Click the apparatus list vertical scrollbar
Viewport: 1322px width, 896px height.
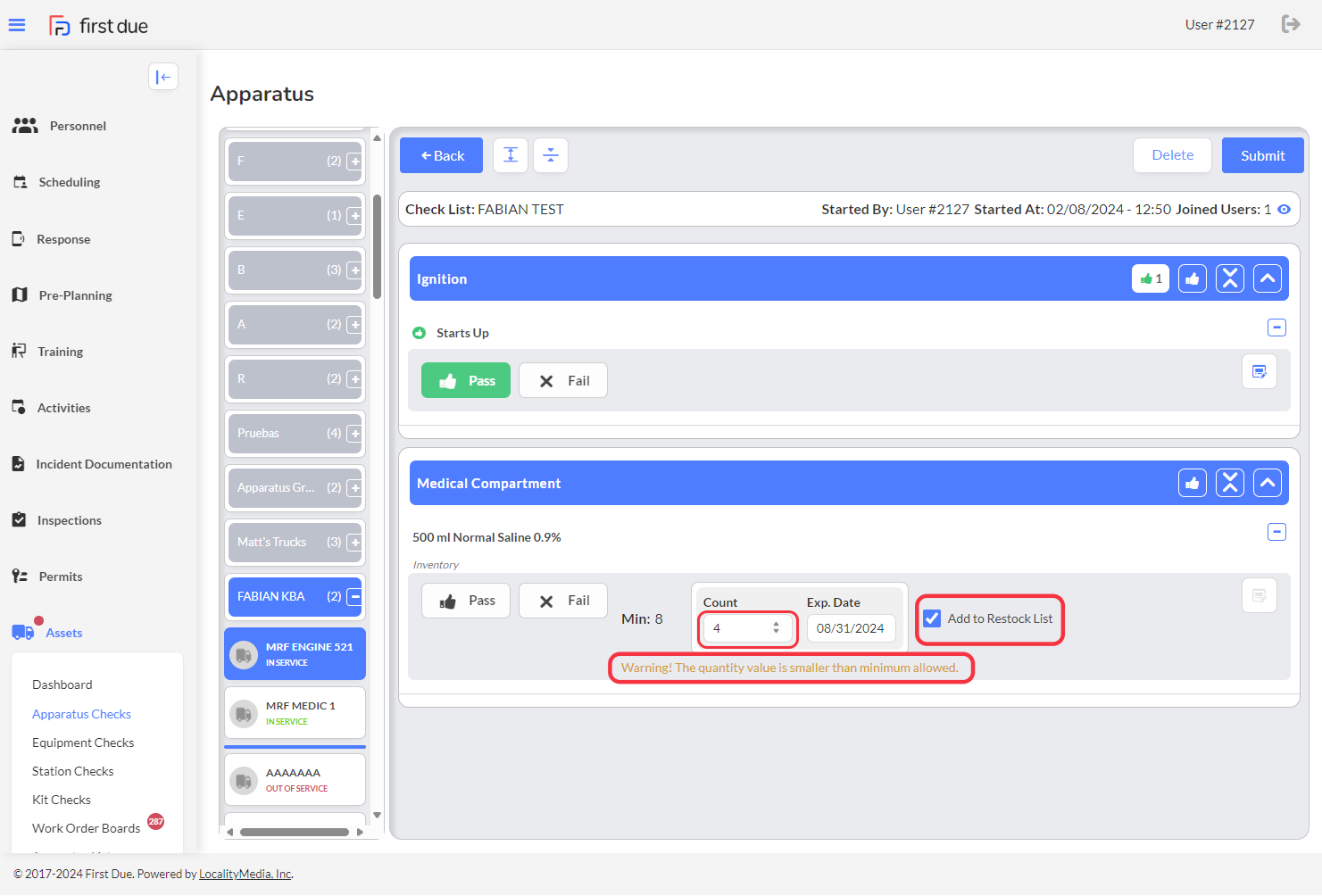tap(377, 247)
